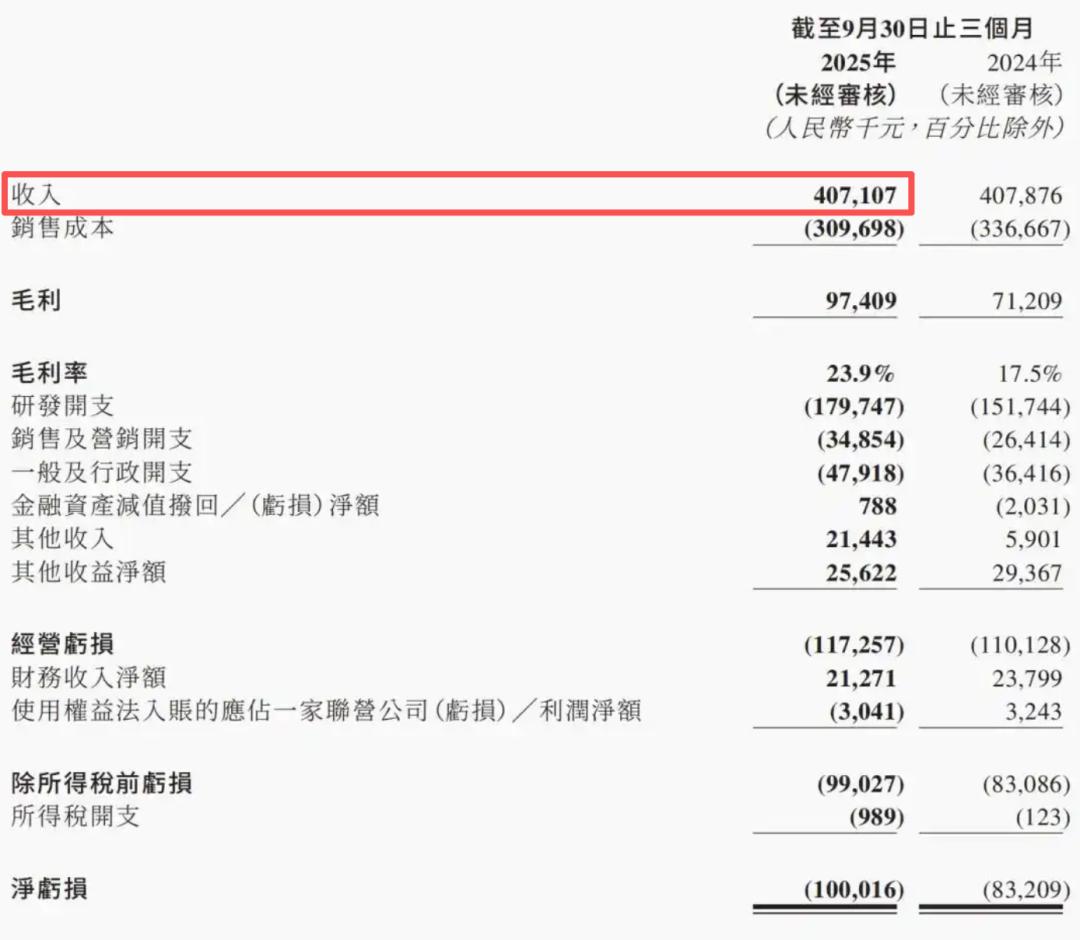
Task: Select the 17.5% gross margin figure
Action: click(x=1030, y=374)
